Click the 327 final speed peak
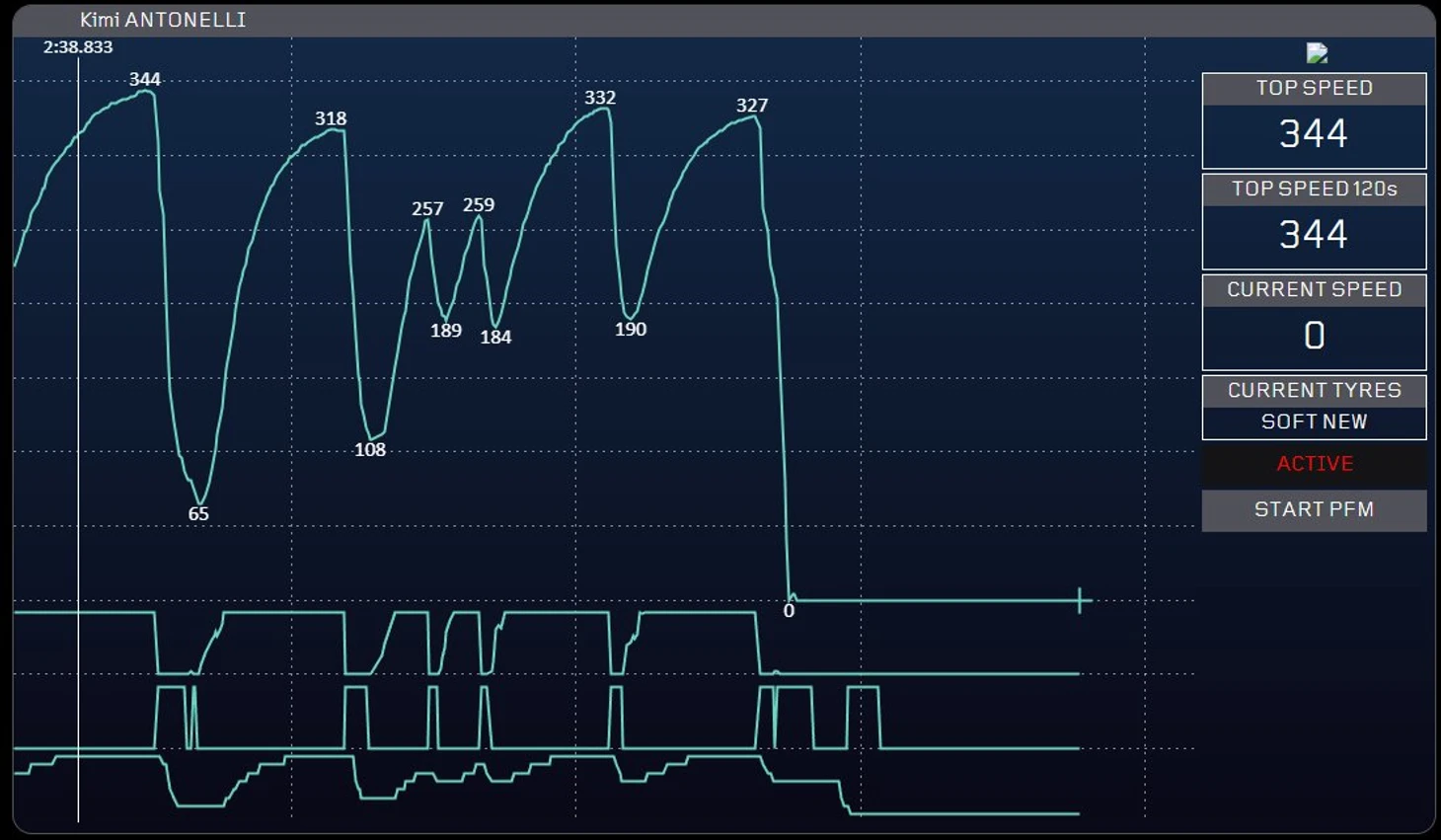This screenshot has width=1441, height=840. [752, 106]
